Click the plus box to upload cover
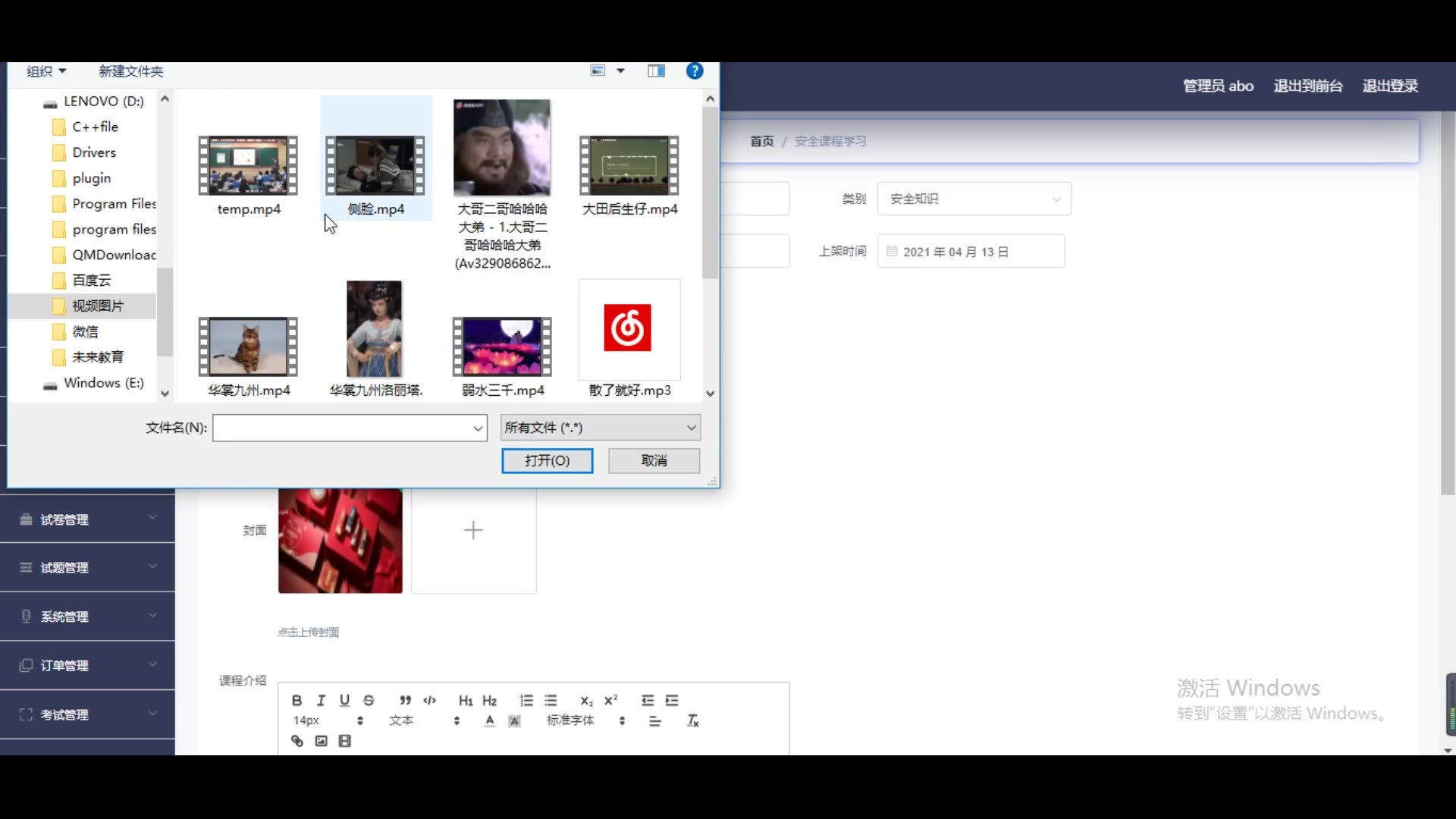The image size is (1456, 819). [x=474, y=530]
